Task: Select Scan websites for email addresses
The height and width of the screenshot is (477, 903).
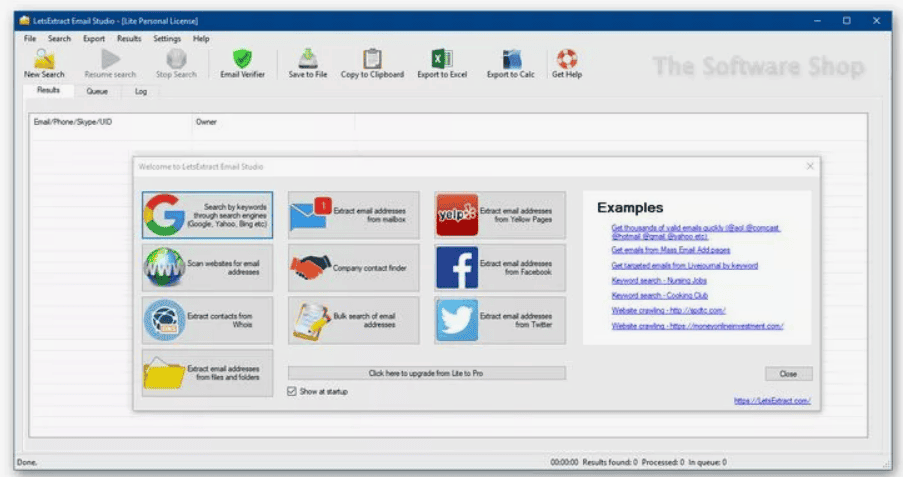Action: click(207, 268)
